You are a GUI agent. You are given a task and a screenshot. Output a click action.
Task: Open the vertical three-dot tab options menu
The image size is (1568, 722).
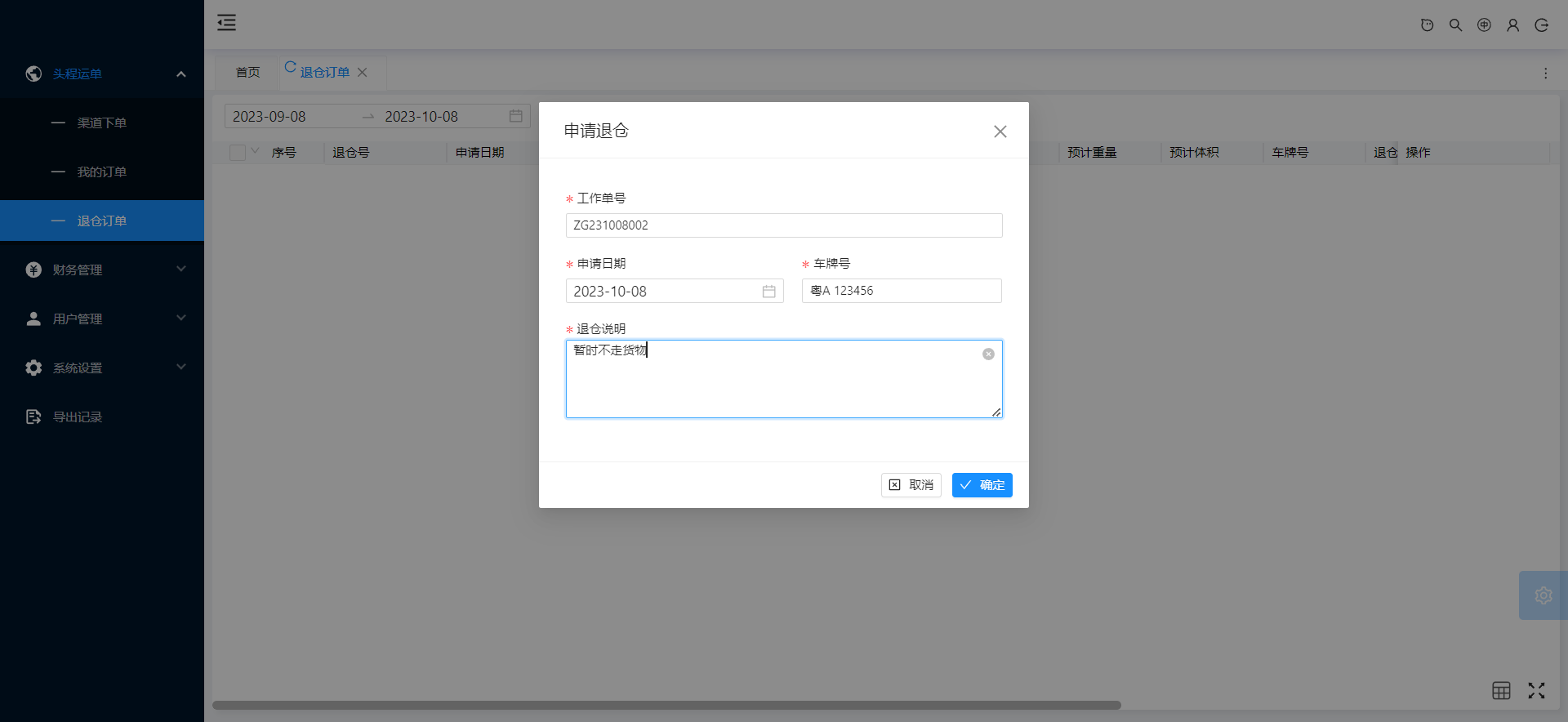(x=1545, y=74)
